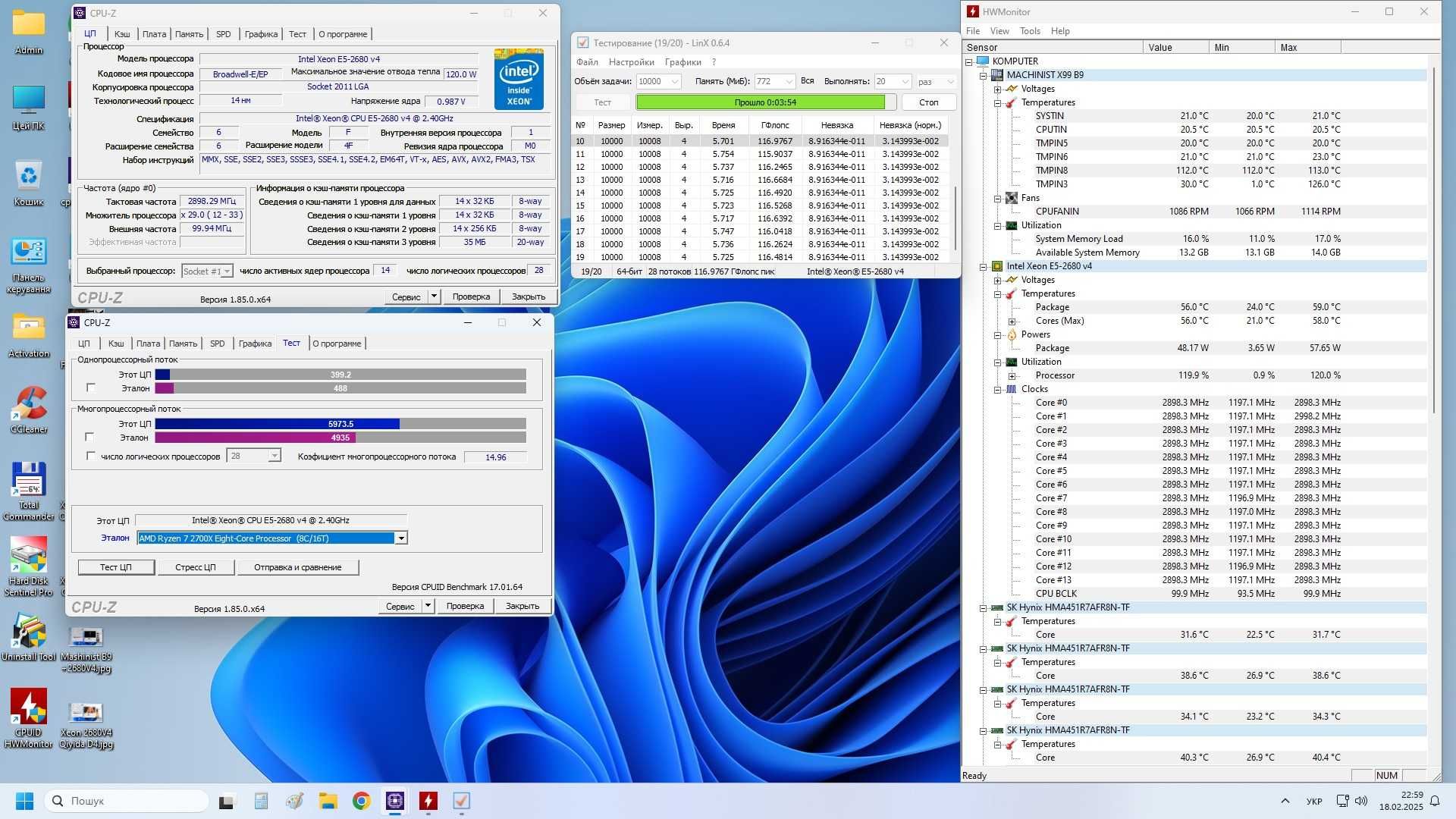
Task: Open the Tools menu in HWMonitor
Action: click(x=1030, y=31)
